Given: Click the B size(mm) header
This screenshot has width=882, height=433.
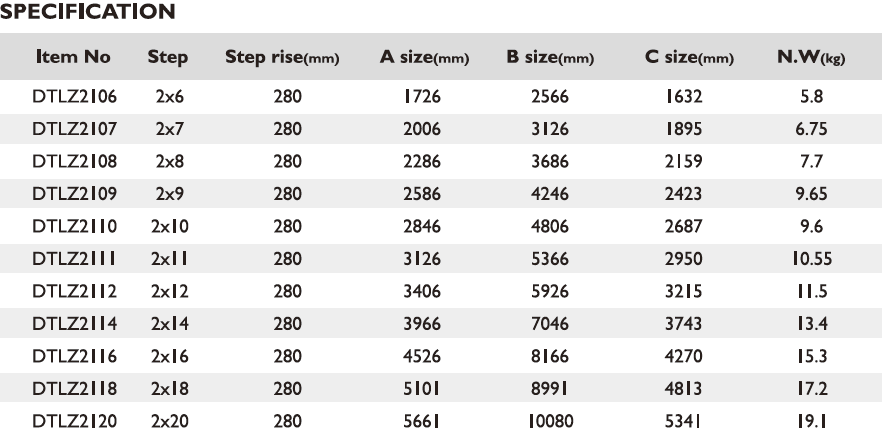Looking at the screenshot, I should click(550, 57).
